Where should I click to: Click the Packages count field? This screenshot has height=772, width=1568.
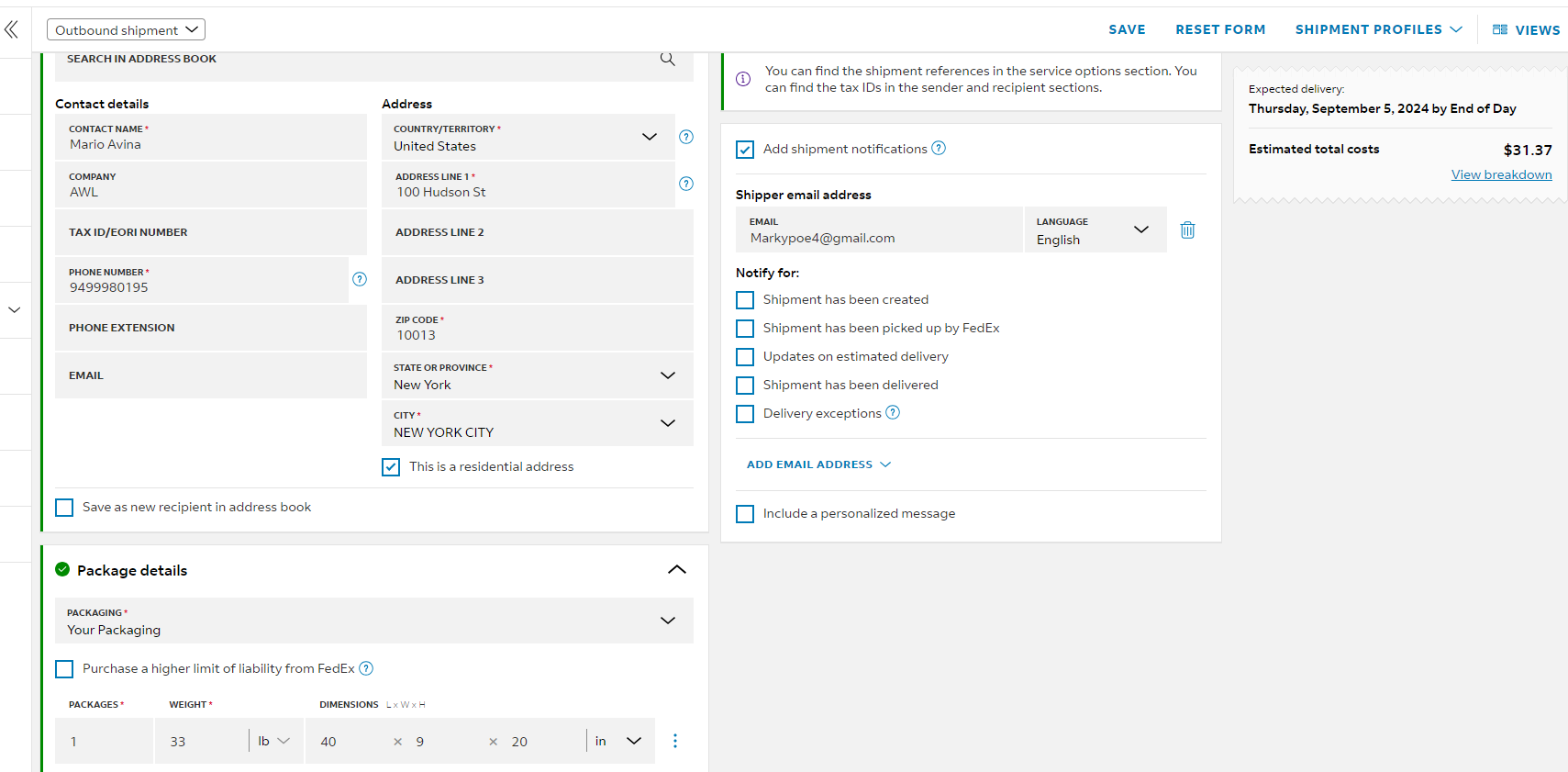pos(104,741)
